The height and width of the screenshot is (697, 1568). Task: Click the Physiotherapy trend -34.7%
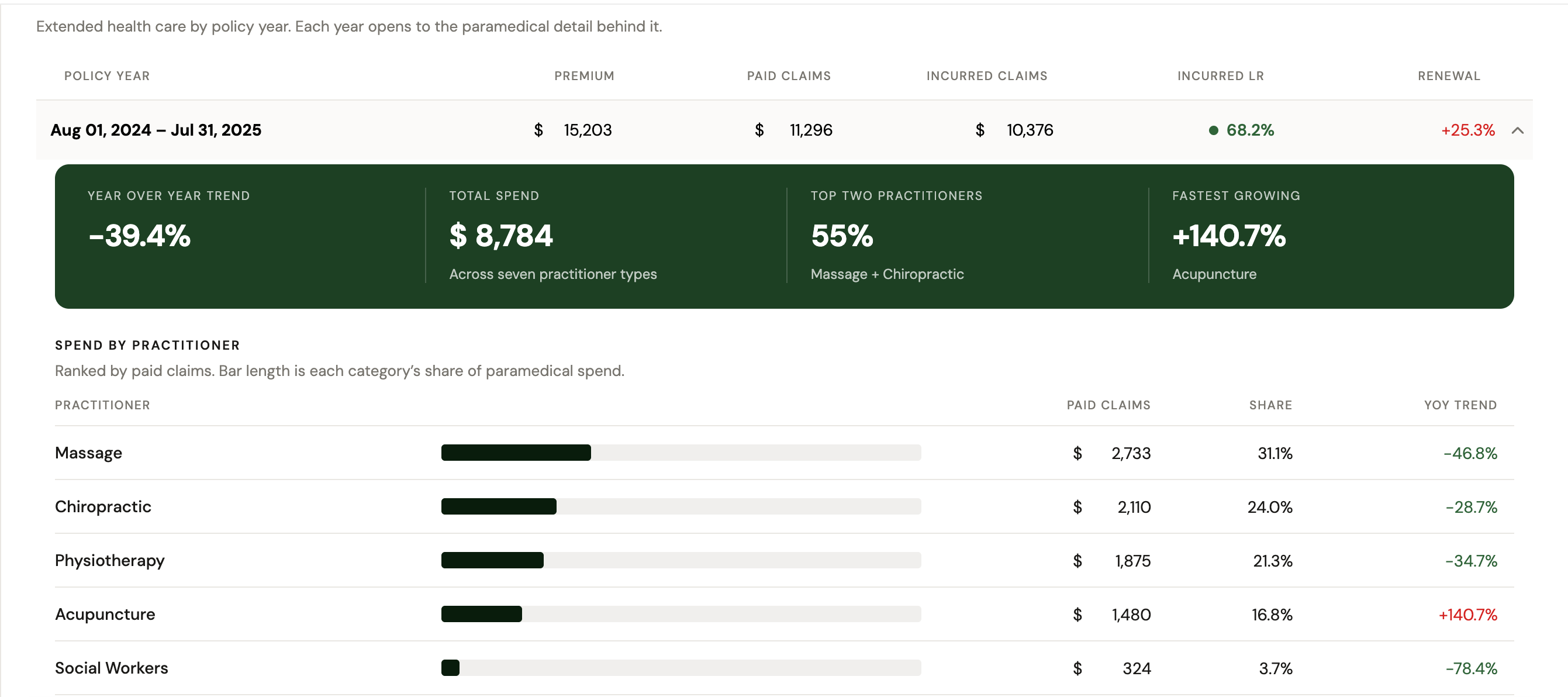pyautogui.click(x=1471, y=561)
